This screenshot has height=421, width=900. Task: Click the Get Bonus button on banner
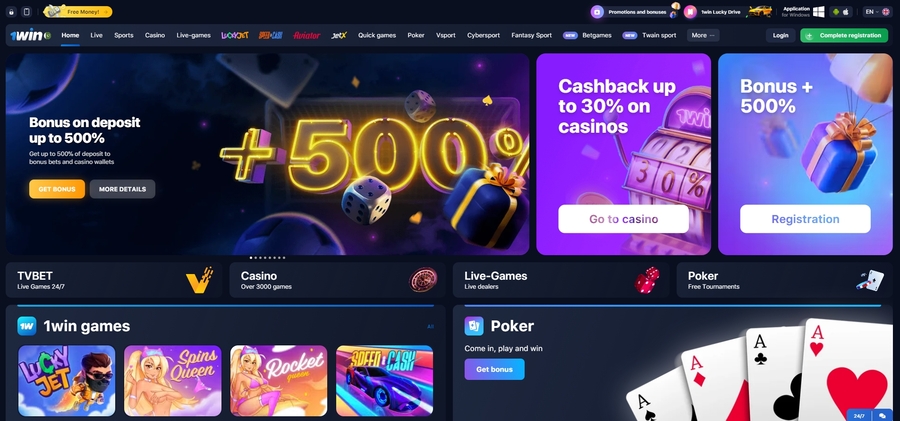[57, 189]
